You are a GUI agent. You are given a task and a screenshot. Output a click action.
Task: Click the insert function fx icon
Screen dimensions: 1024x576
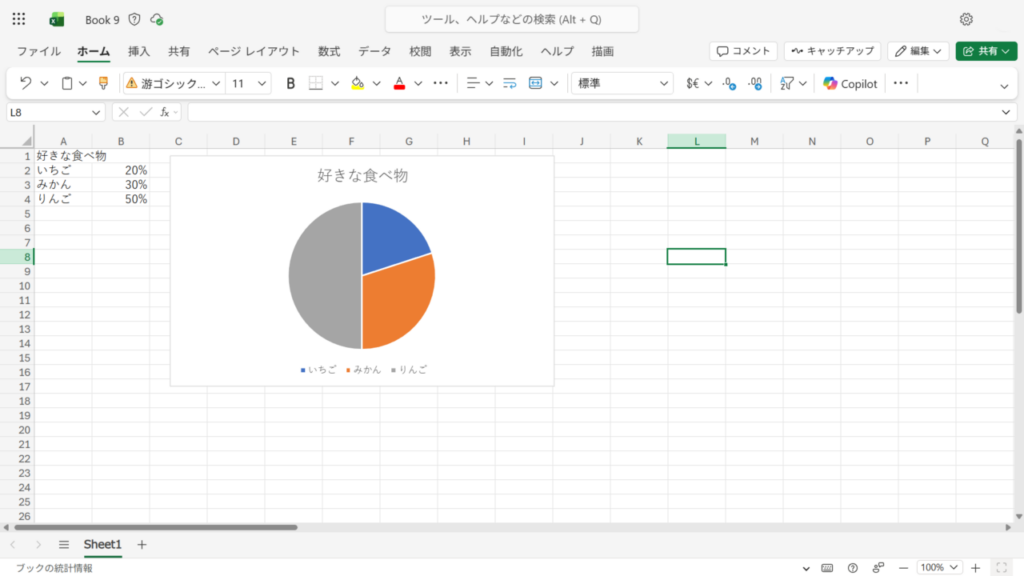pyautogui.click(x=164, y=112)
